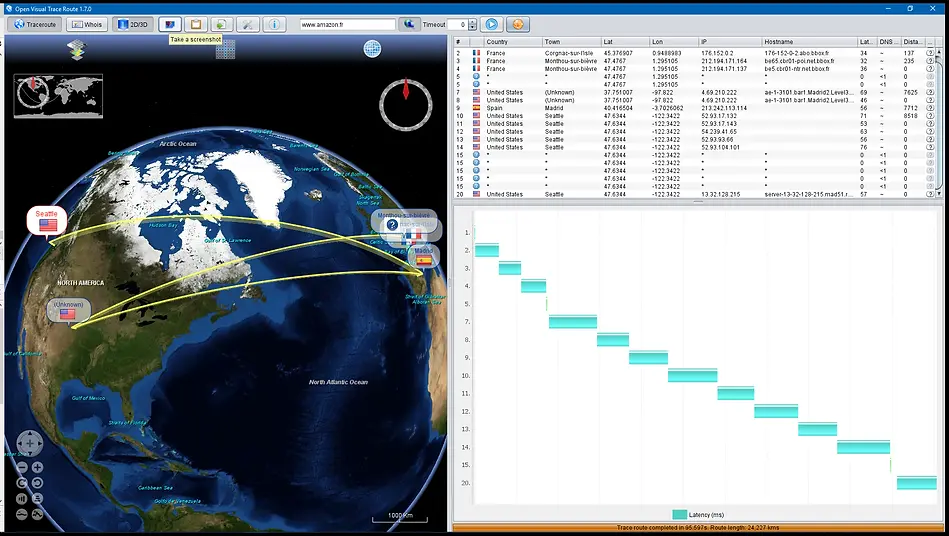Open whois question icon for hop 2
This screenshot has width=949, height=536.
coord(930,53)
